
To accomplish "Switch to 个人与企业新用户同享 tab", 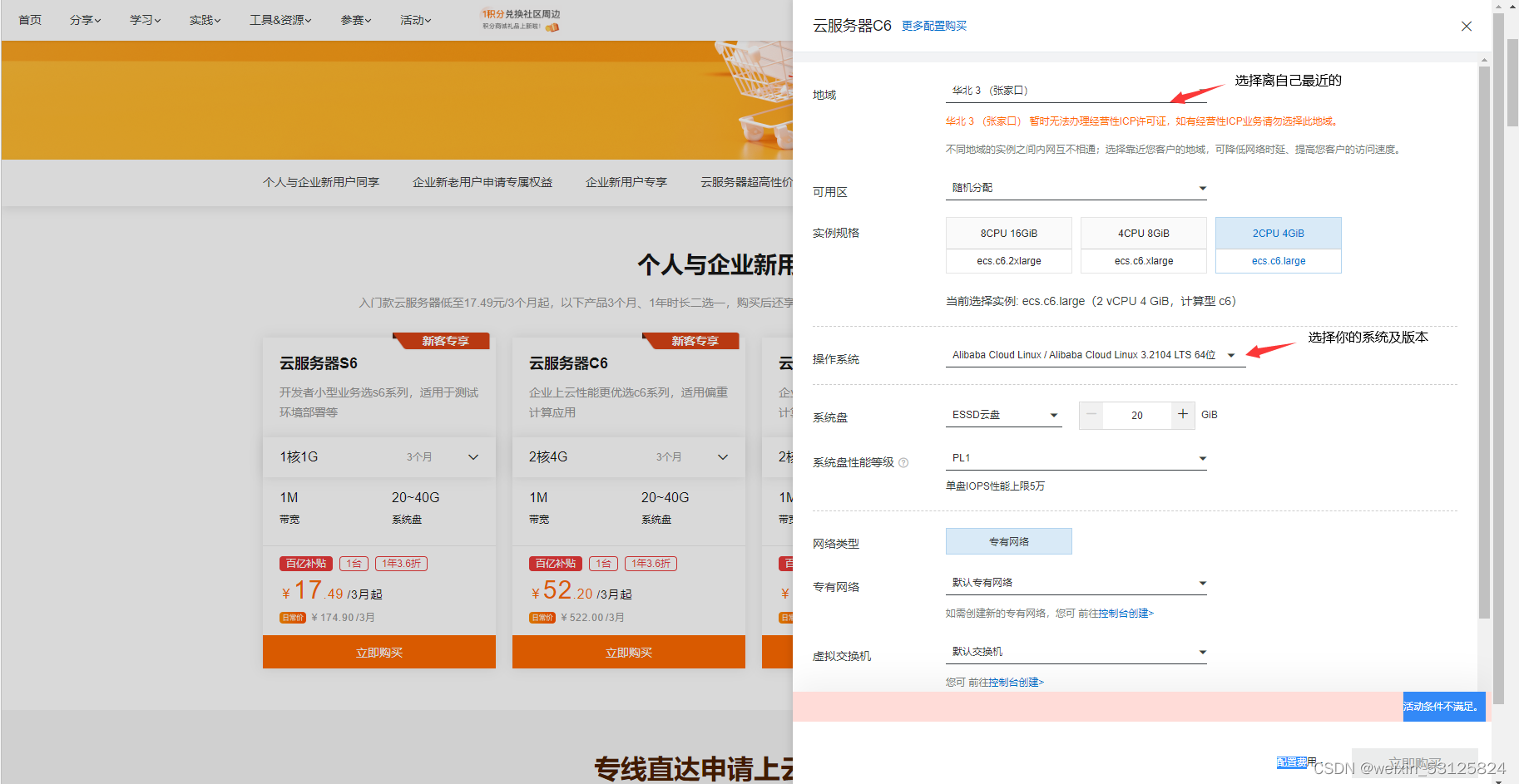I will [x=321, y=182].
